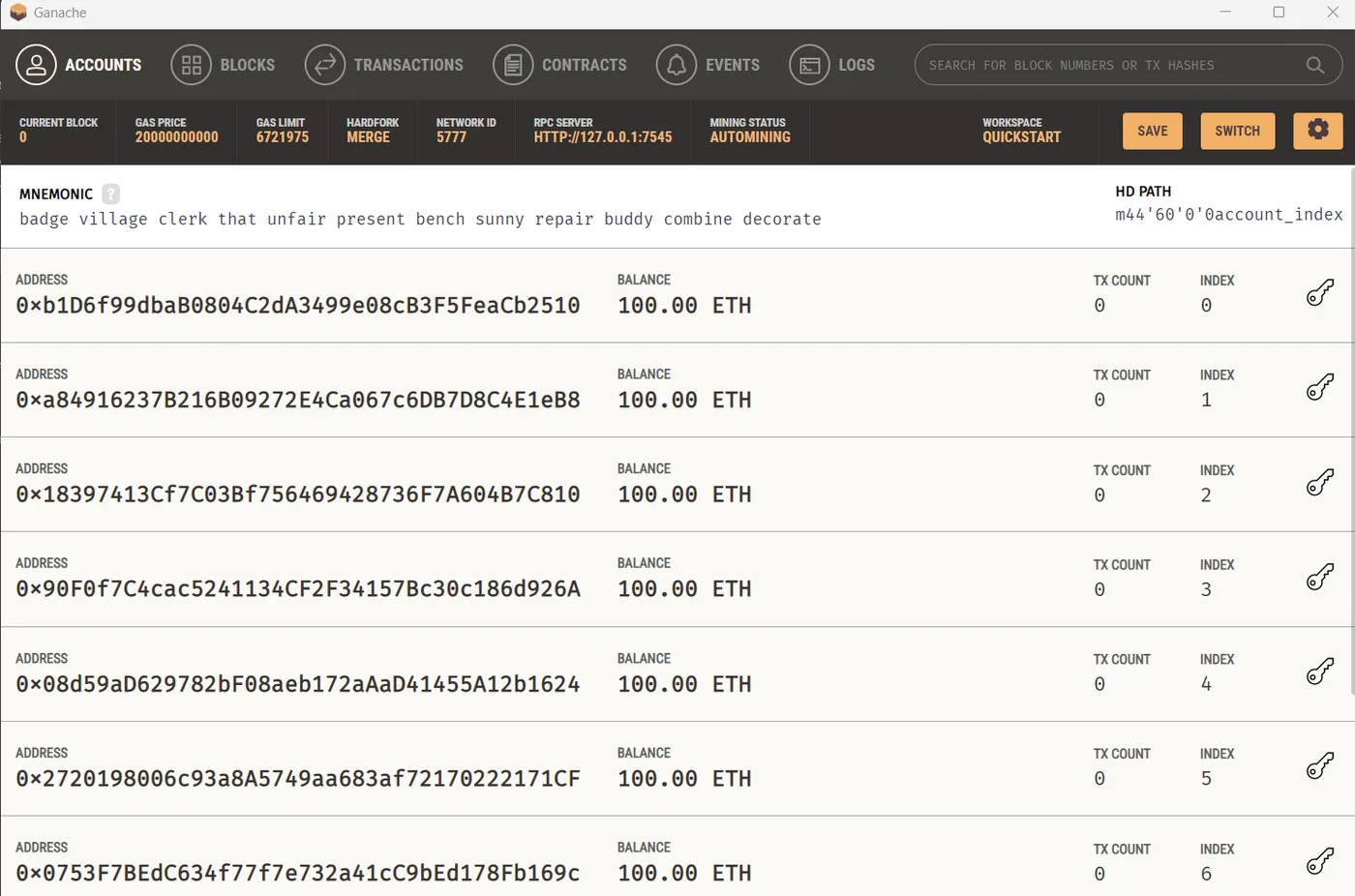Screen dimensions: 1355x896
Task: Go to the Transactions tab
Action: [x=384, y=65]
